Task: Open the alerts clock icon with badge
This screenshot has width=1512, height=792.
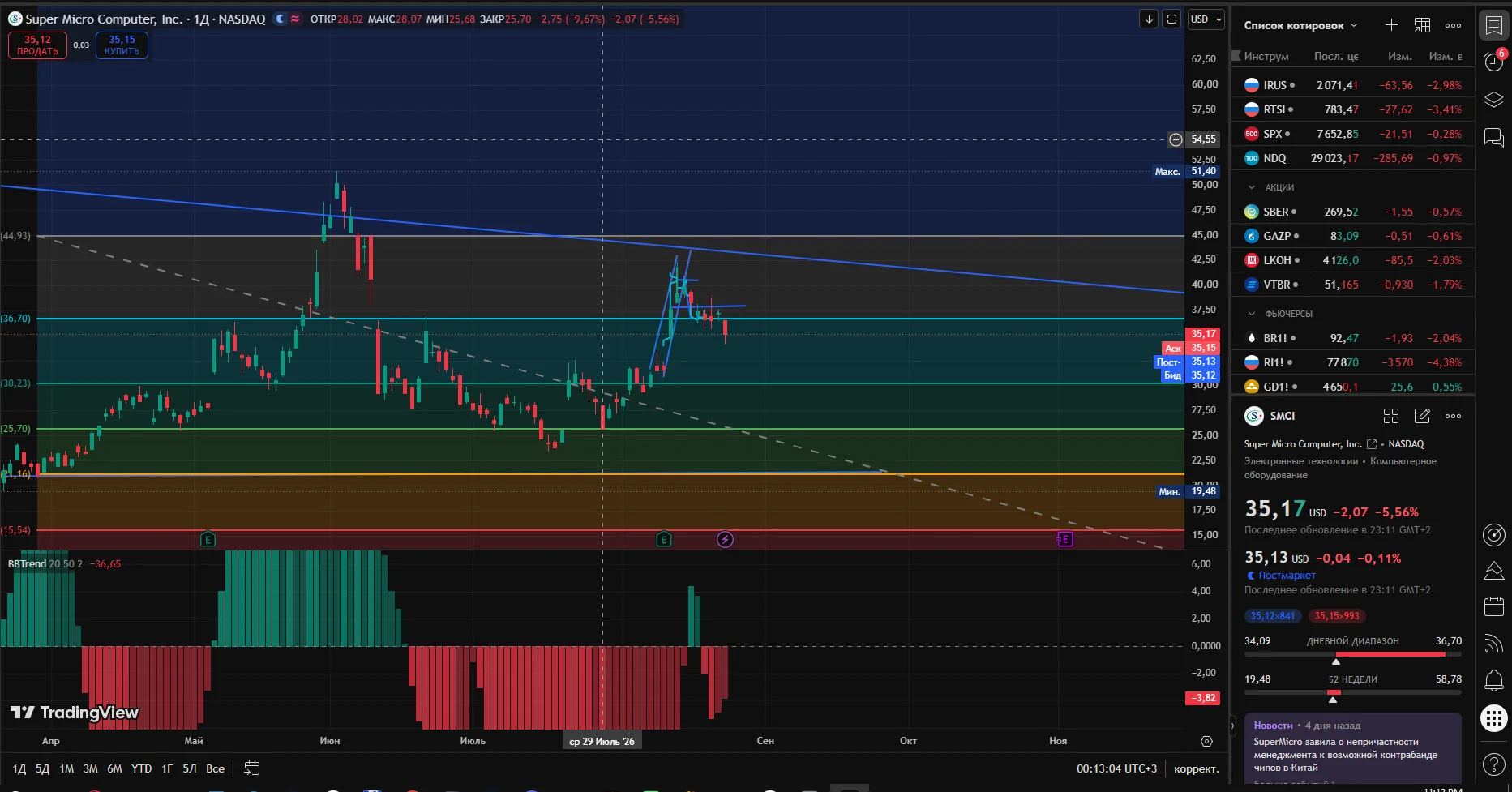Action: click(1493, 62)
